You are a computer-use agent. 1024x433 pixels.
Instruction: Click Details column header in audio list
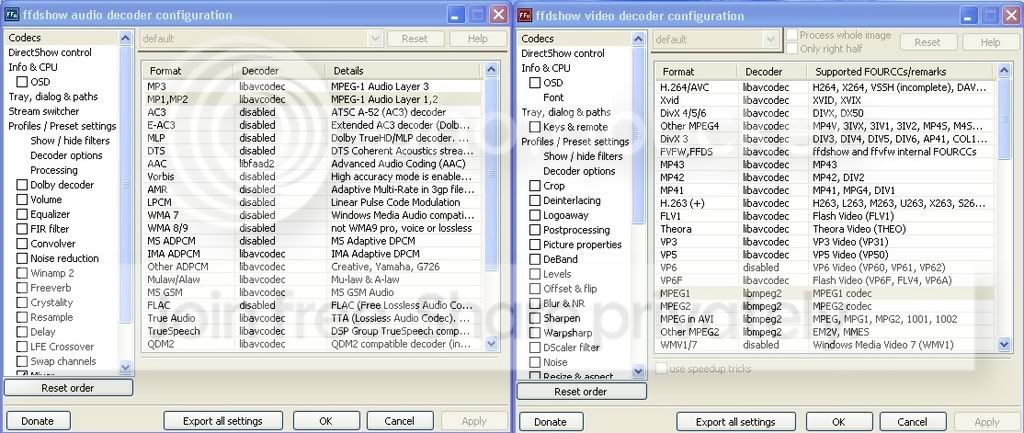[404, 70]
